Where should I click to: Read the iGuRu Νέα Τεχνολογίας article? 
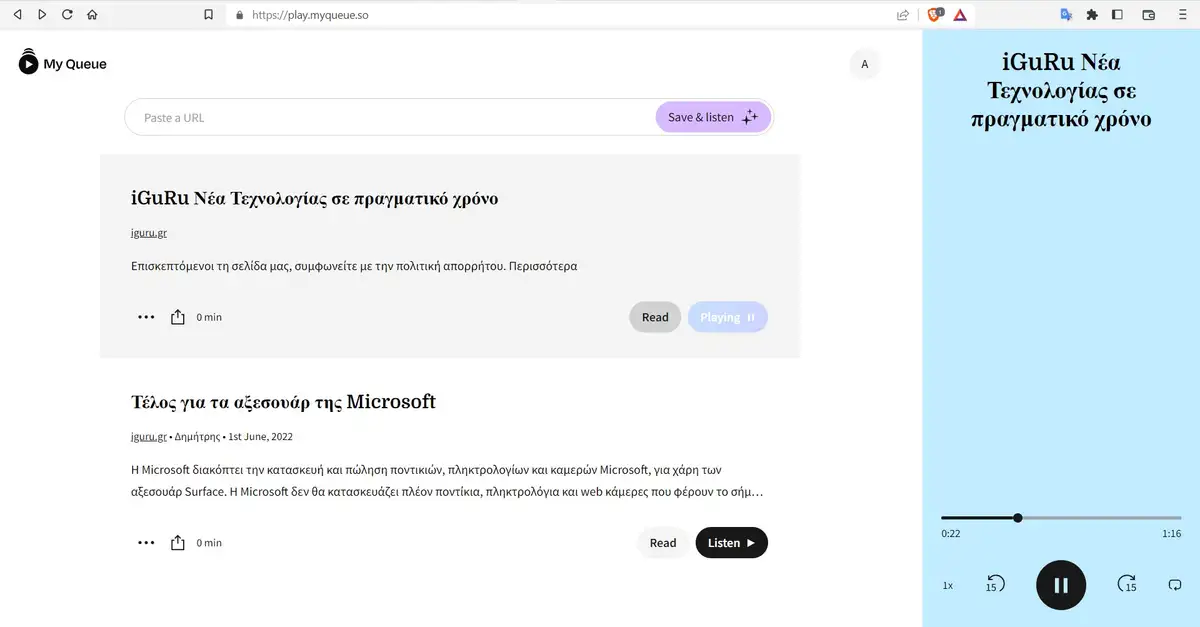point(655,317)
